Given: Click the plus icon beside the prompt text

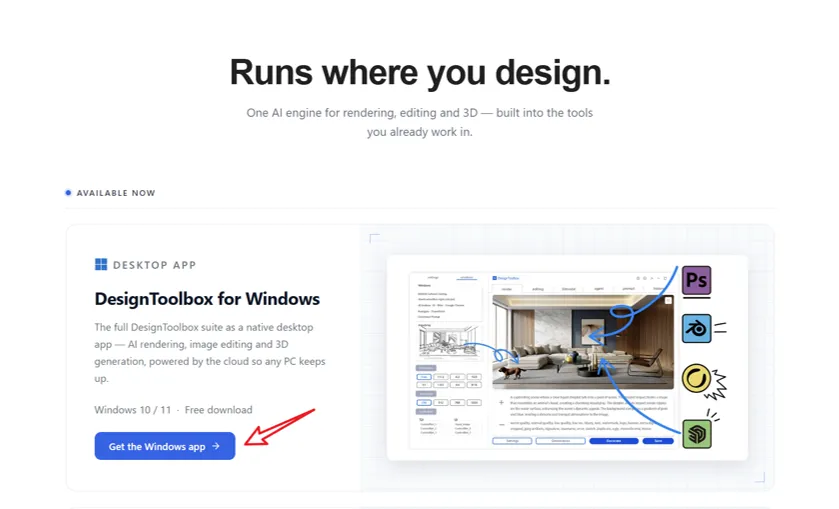Looking at the screenshot, I should [x=501, y=402].
